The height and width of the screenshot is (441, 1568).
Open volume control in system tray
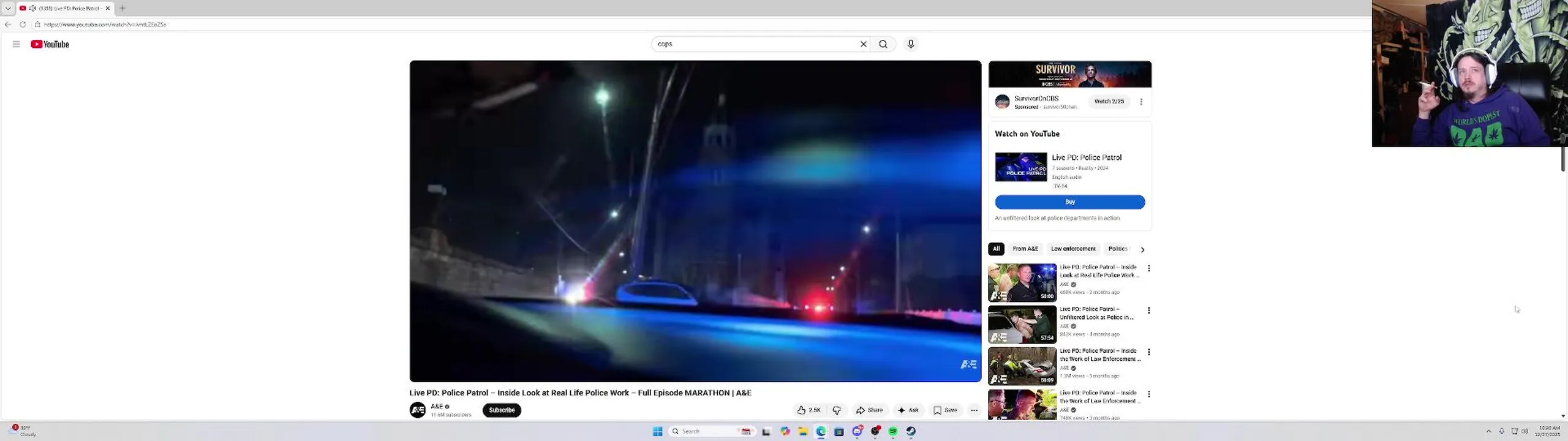[x=1525, y=431]
